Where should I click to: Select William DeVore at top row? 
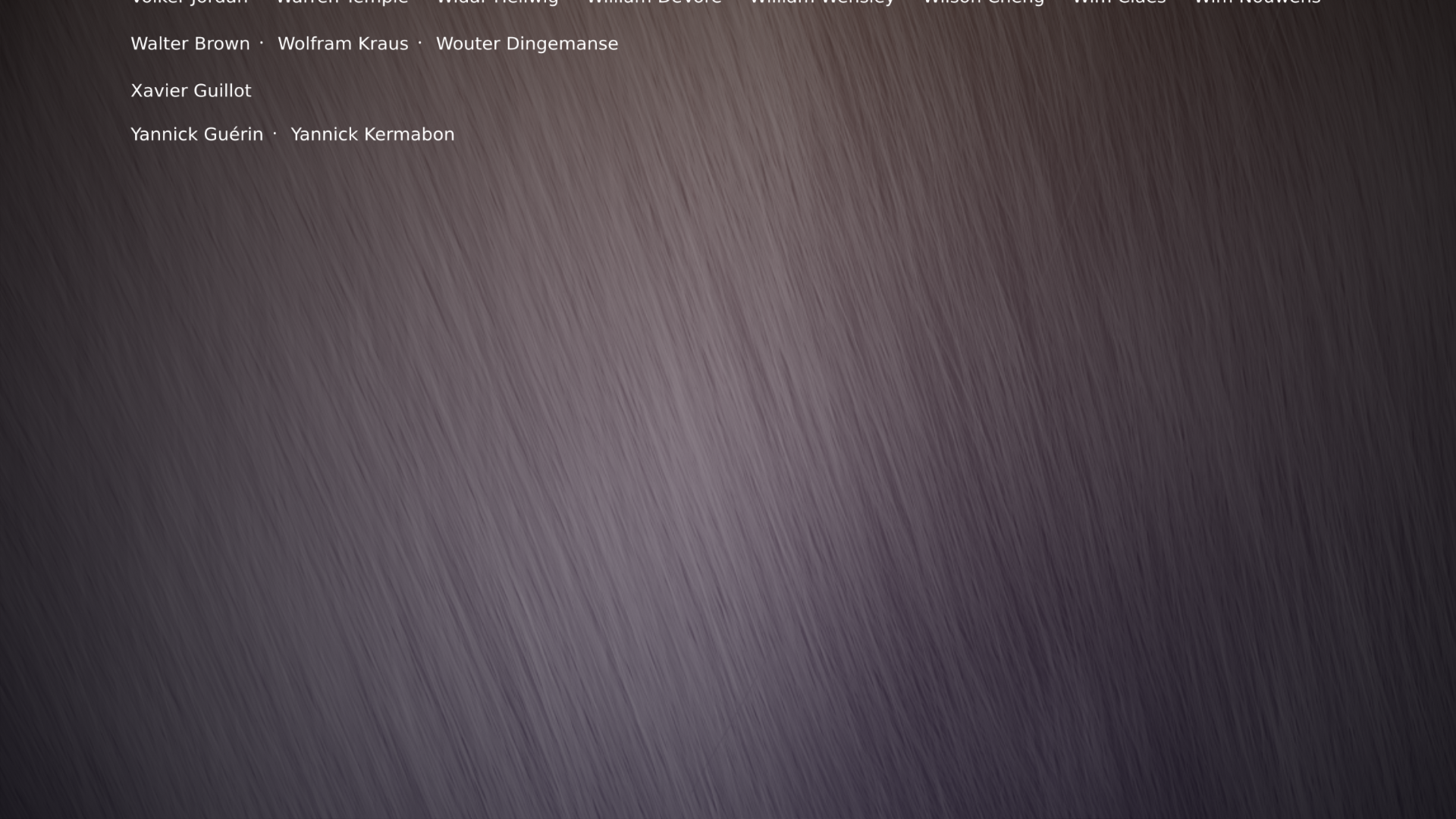654,2
